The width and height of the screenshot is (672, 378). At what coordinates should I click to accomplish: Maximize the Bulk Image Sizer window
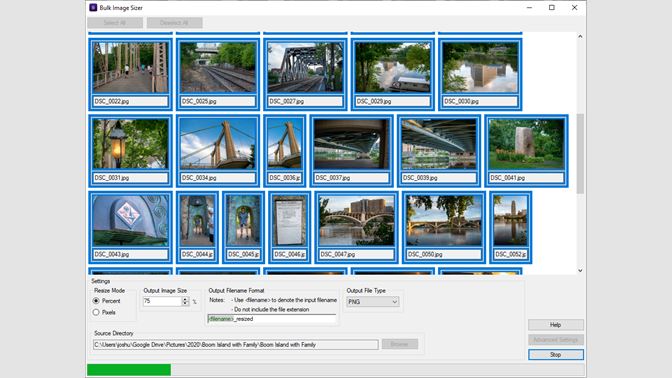coord(552,8)
